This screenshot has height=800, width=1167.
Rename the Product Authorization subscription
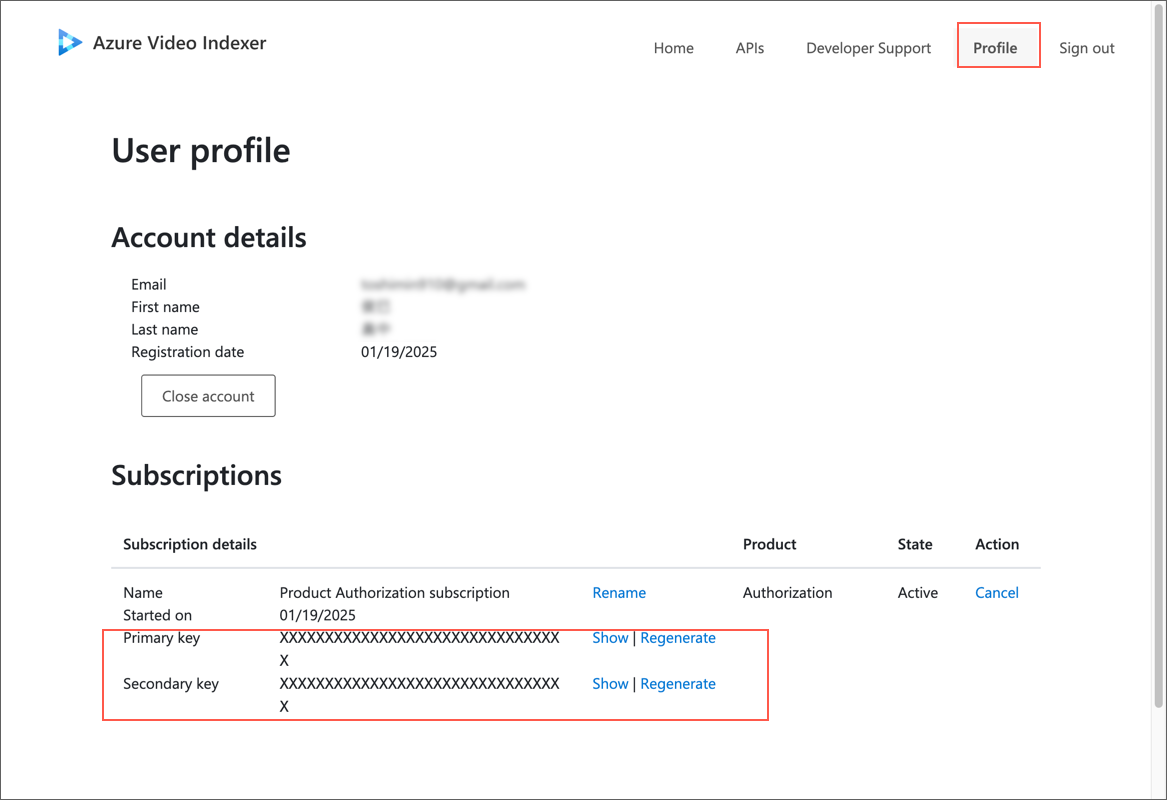(x=619, y=592)
